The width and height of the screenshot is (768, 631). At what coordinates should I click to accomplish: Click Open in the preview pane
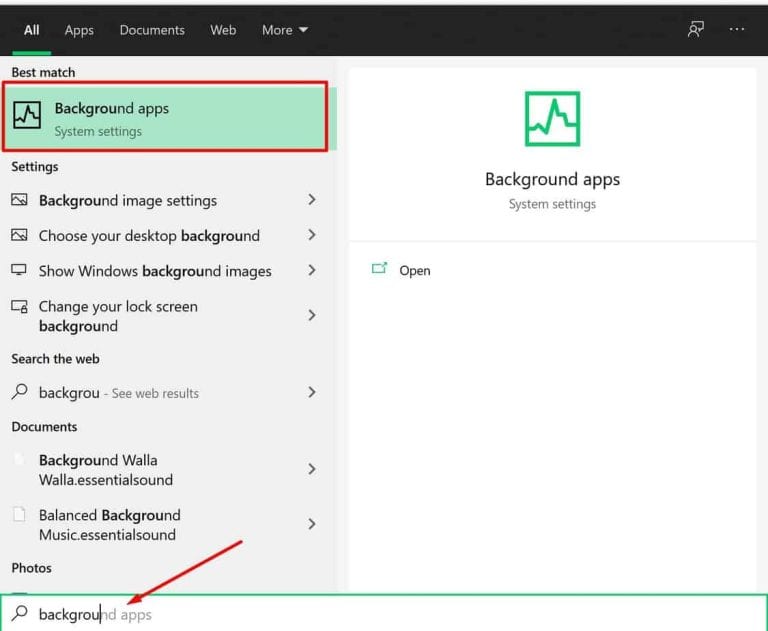(x=414, y=270)
